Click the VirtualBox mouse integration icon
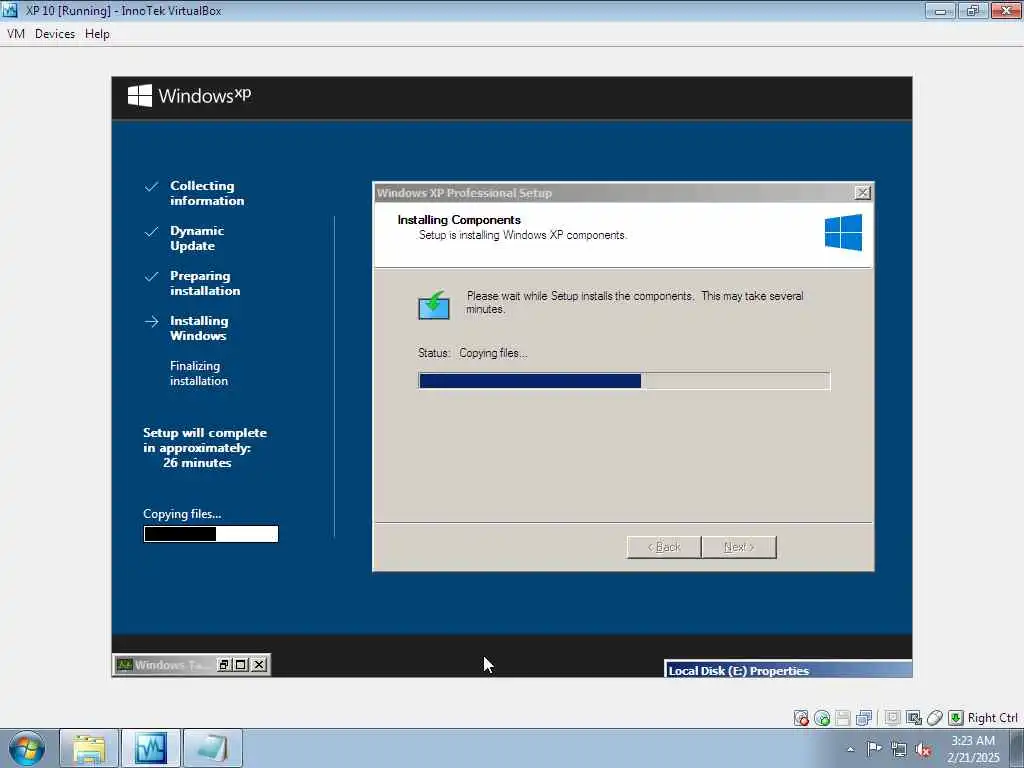The image size is (1024, 768). [935, 718]
